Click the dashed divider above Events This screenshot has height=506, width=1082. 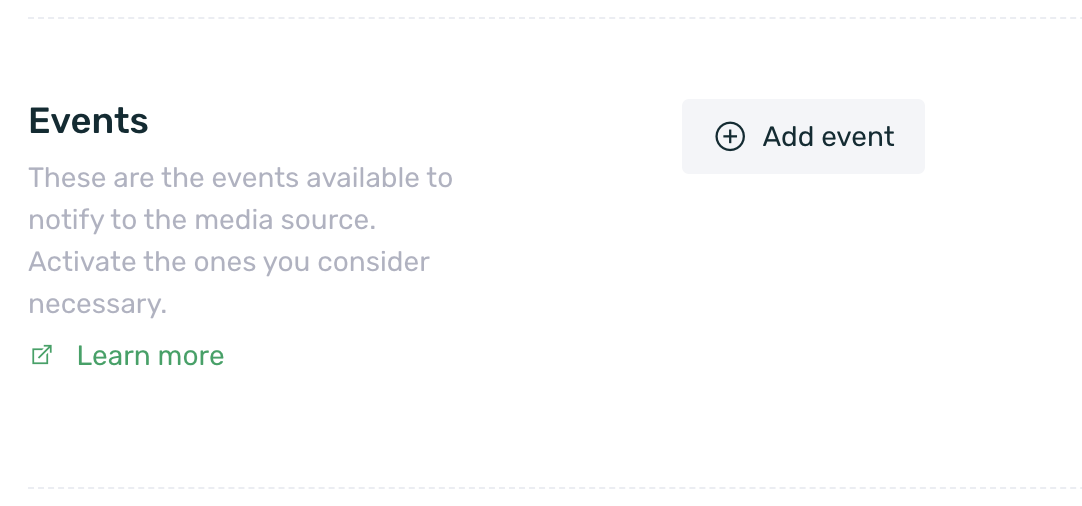coord(540,18)
